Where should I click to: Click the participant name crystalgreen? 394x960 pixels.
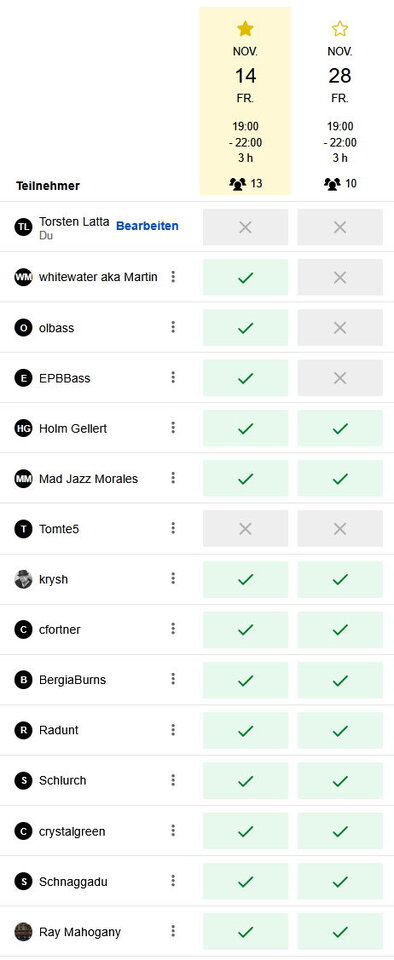(72, 831)
